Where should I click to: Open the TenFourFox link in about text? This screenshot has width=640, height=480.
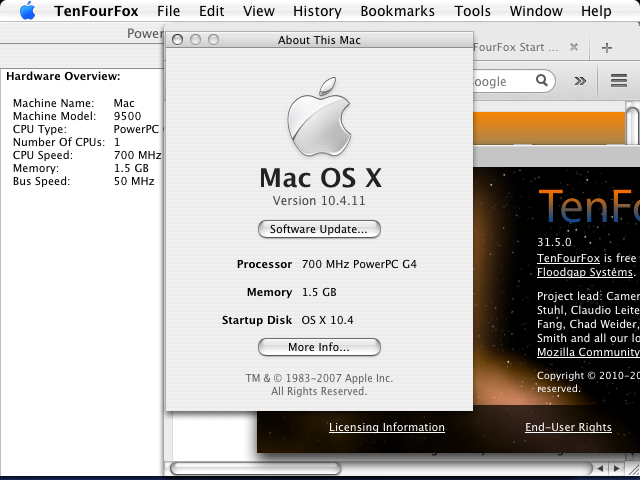568,258
